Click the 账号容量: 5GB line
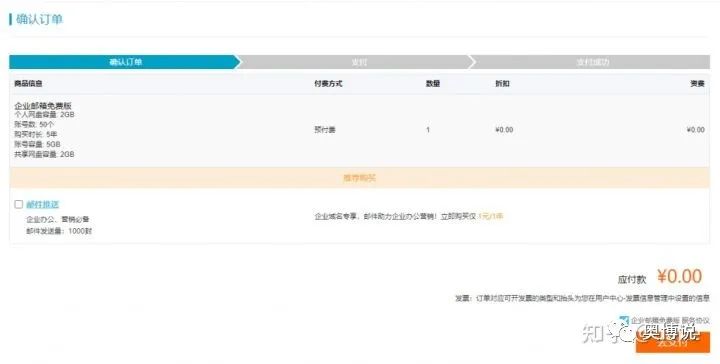This screenshot has width=720, height=364. 37,144
